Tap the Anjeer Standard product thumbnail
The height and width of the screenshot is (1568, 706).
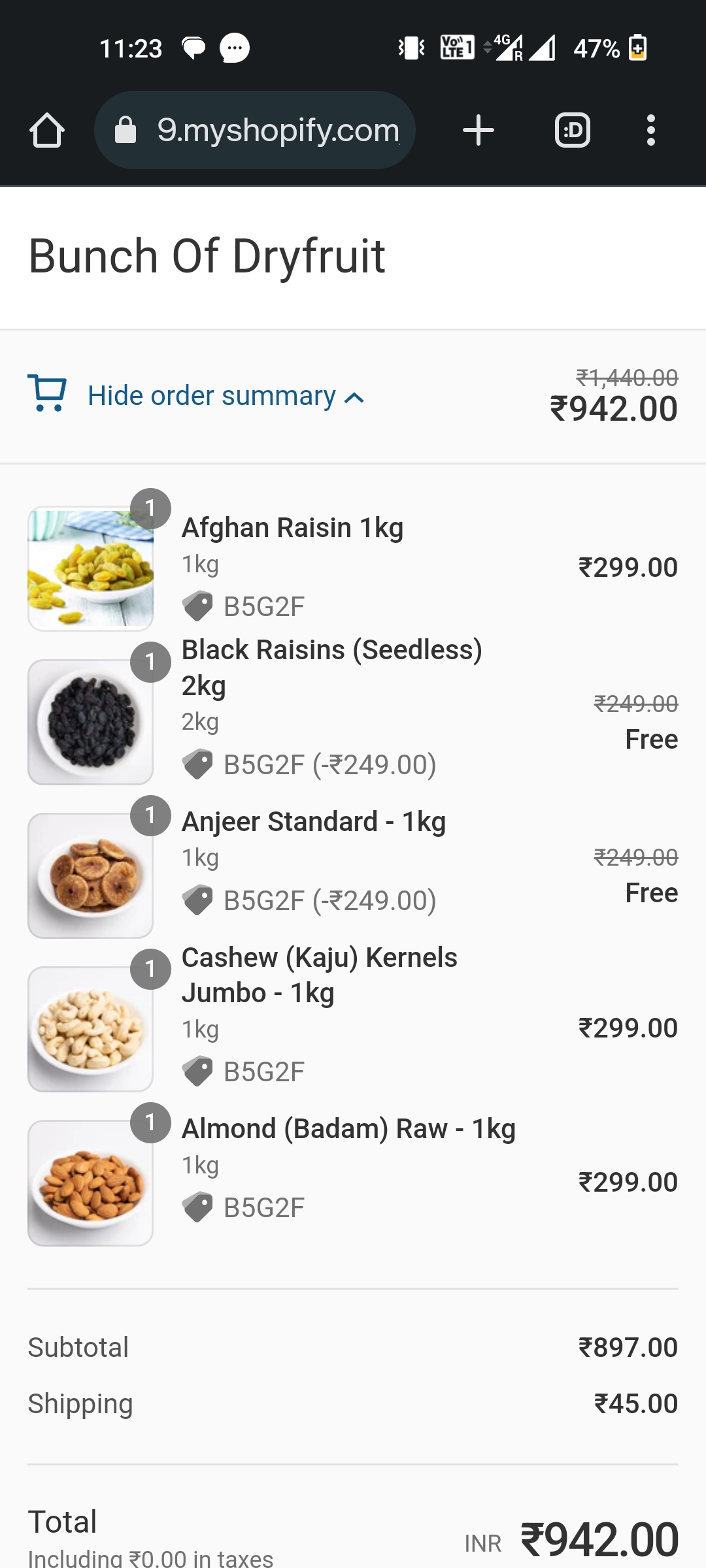click(90, 875)
